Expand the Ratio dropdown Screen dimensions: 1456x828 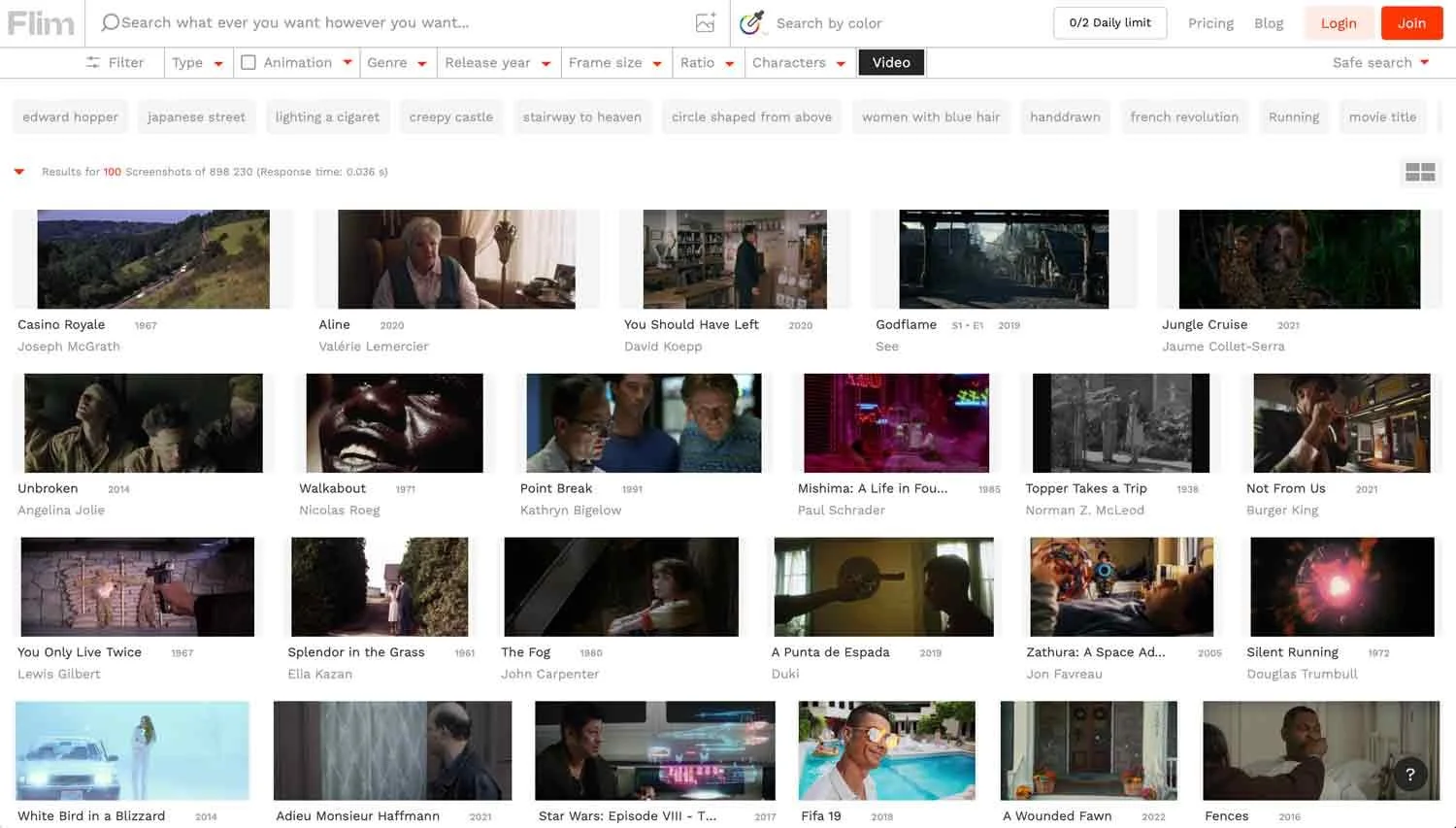(x=707, y=62)
